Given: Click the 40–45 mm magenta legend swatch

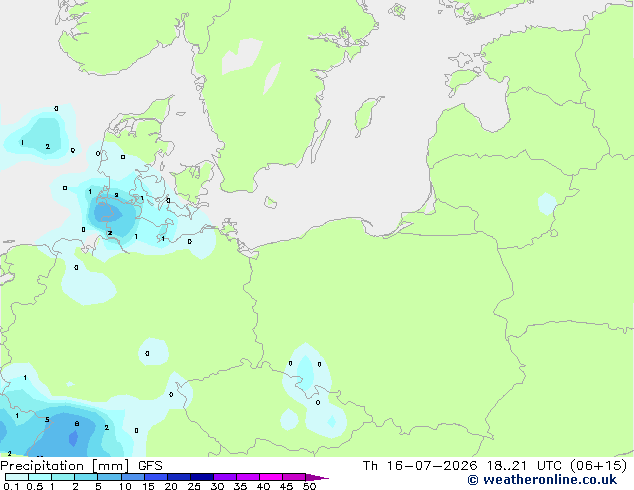Looking at the screenshot, I should [x=271, y=477].
